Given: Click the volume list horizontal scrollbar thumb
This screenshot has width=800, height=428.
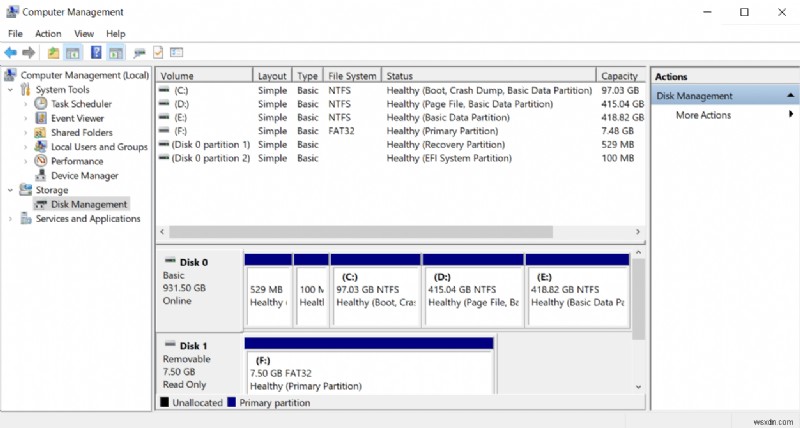Looking at the screenshot, I should point(361,232).
